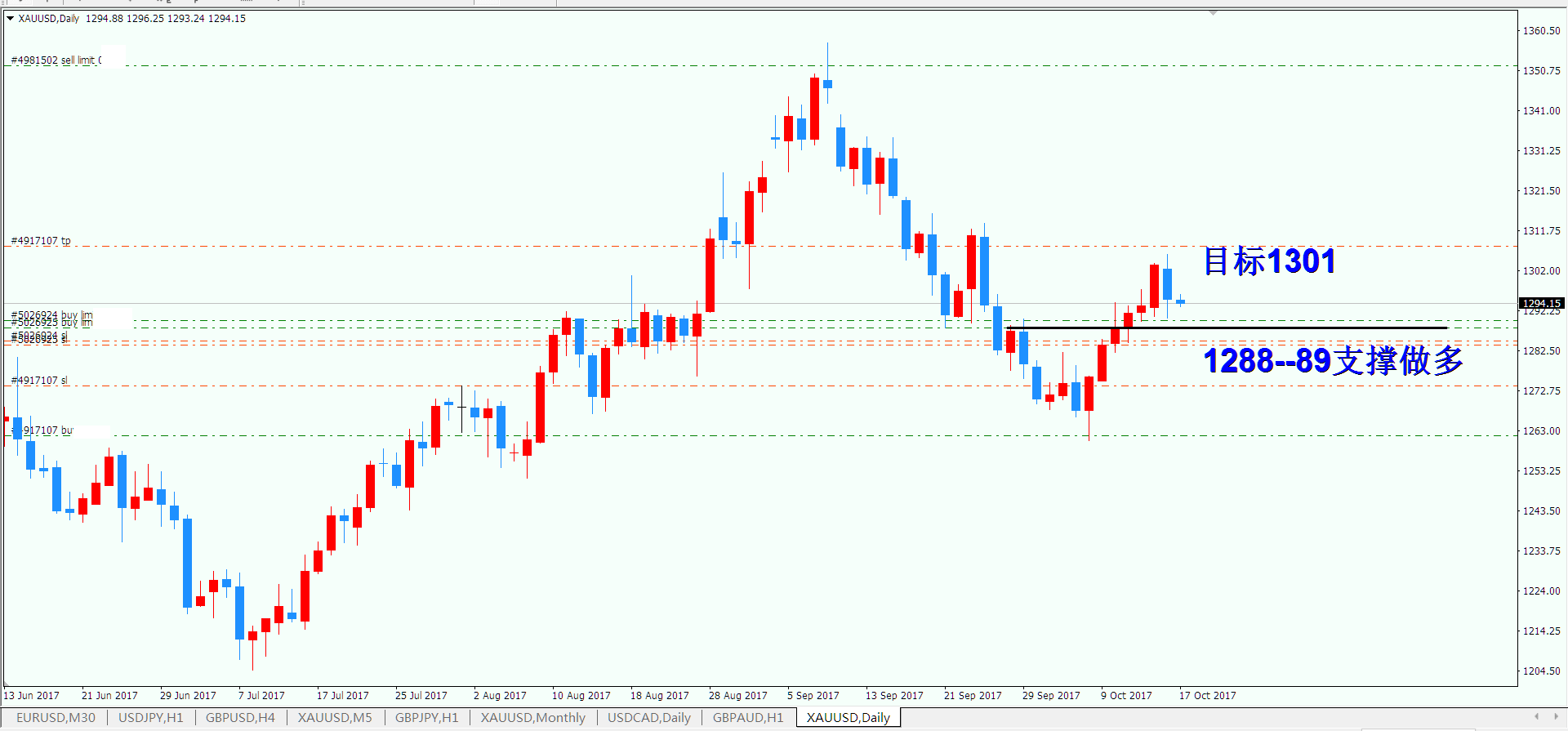Click the 18 Aug 2017 date label
Viewport: 1568px width, 731px height.
[660, 696]
